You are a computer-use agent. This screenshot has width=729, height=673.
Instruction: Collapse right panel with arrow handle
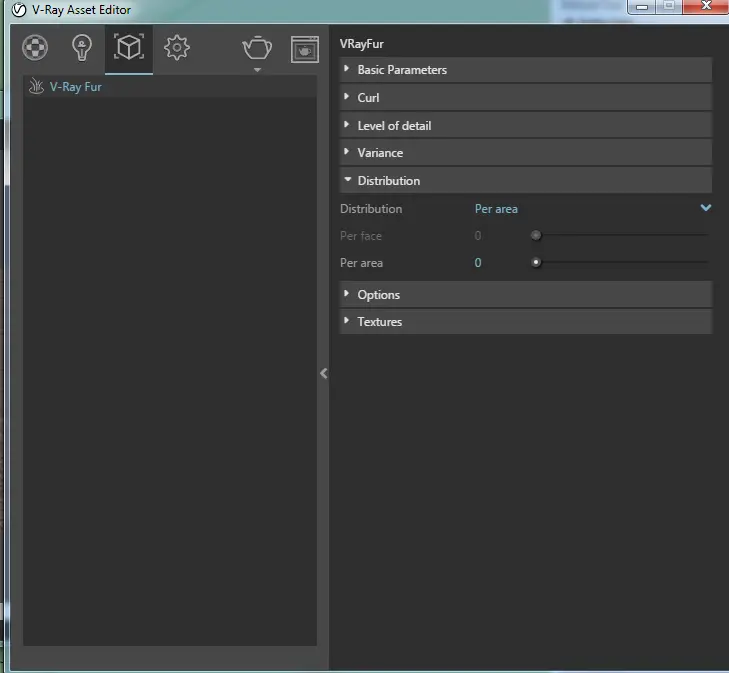point(324,373)
